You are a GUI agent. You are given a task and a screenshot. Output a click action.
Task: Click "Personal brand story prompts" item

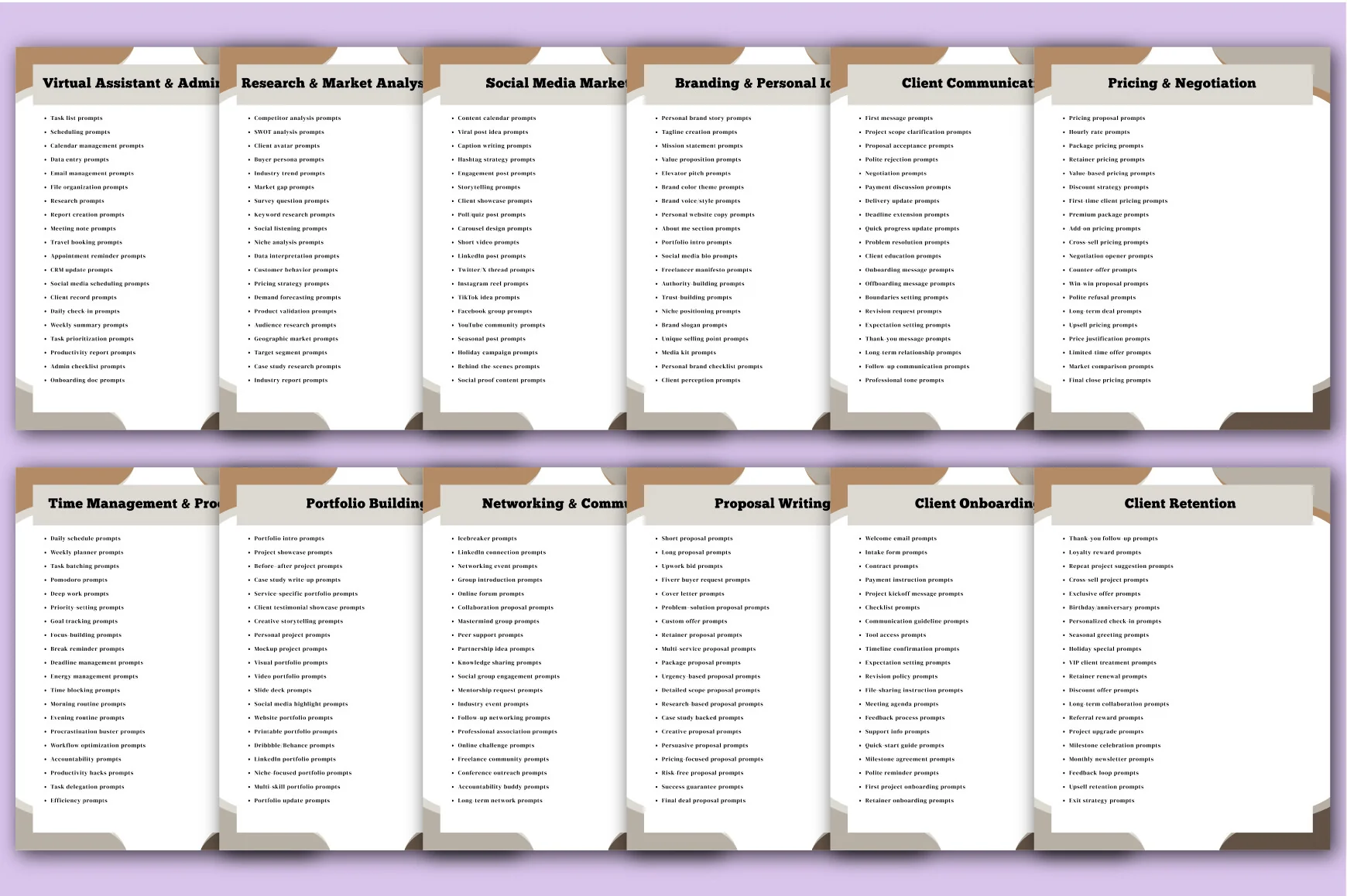(x=706, y=118)
